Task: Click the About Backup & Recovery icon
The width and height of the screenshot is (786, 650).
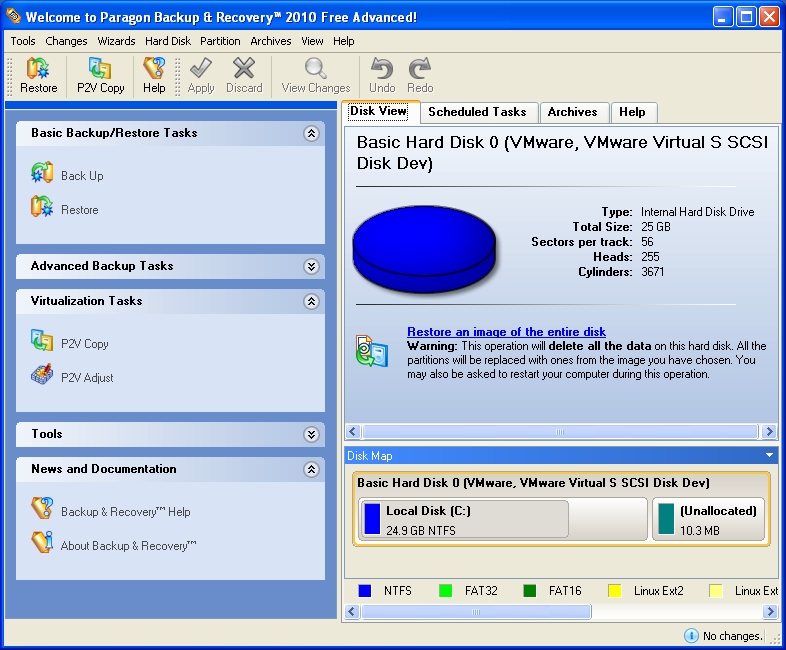Action: (42, 544)
